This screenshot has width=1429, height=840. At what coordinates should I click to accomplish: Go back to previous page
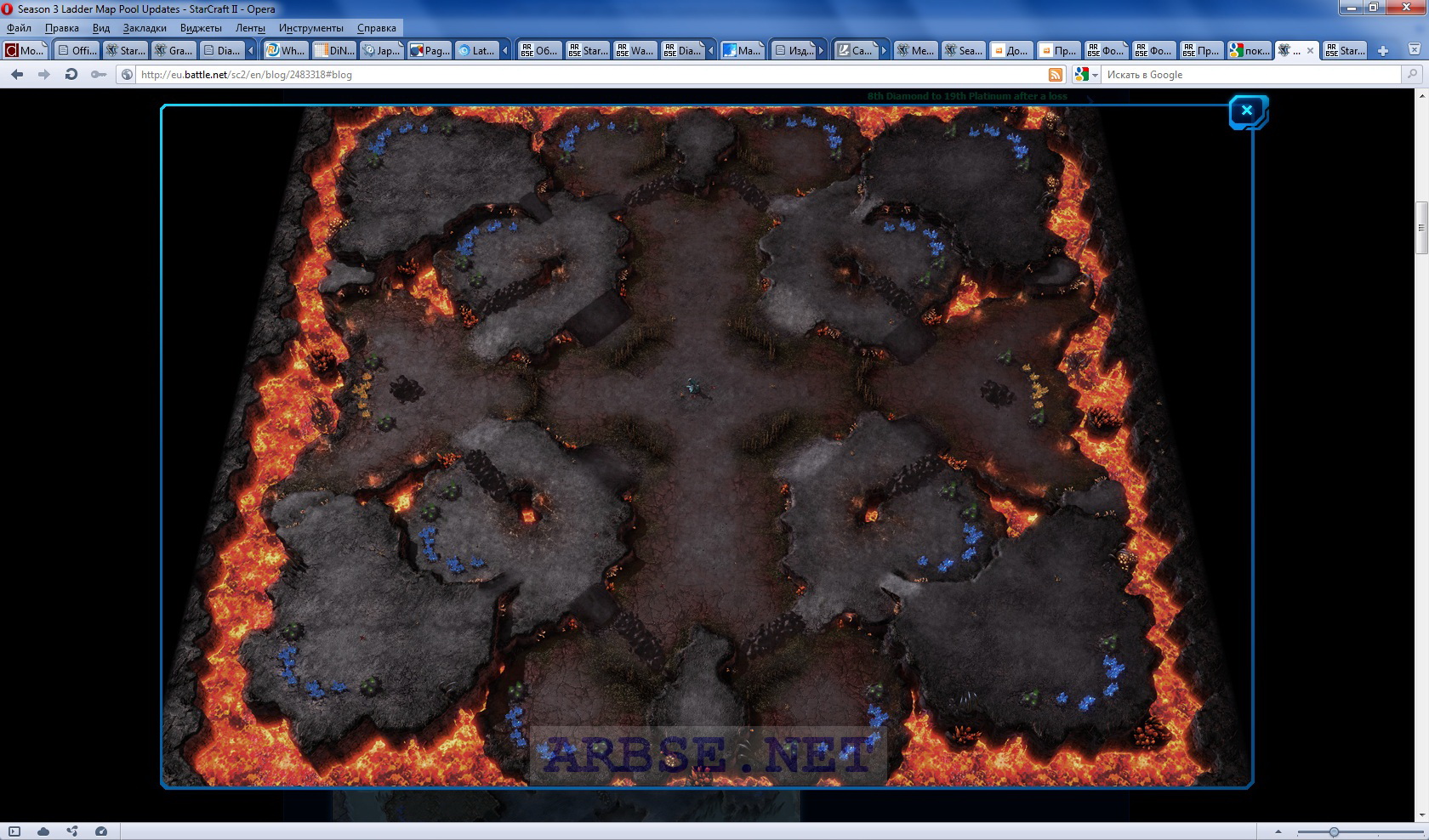point(17,74)
